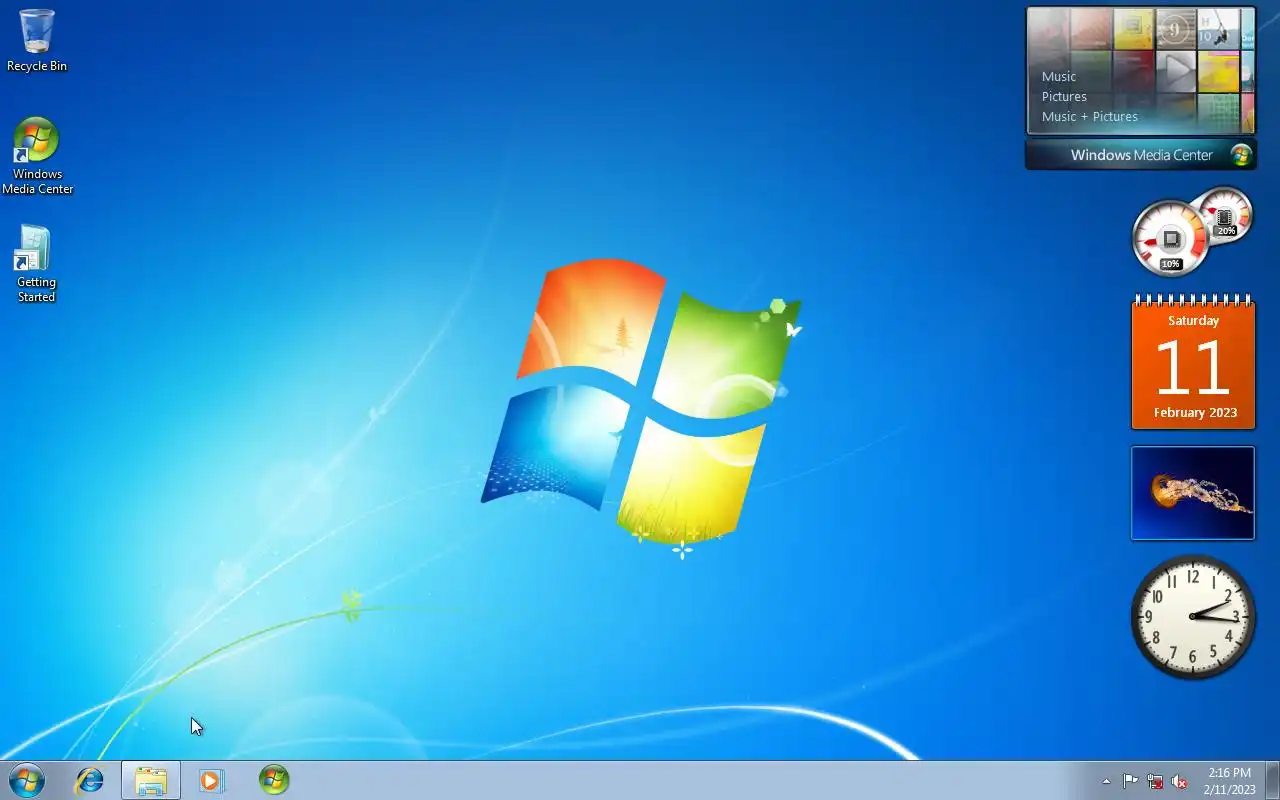Select Music in Media Center gadget
The image size is (1280, 800).
(x=1059, y=76)
